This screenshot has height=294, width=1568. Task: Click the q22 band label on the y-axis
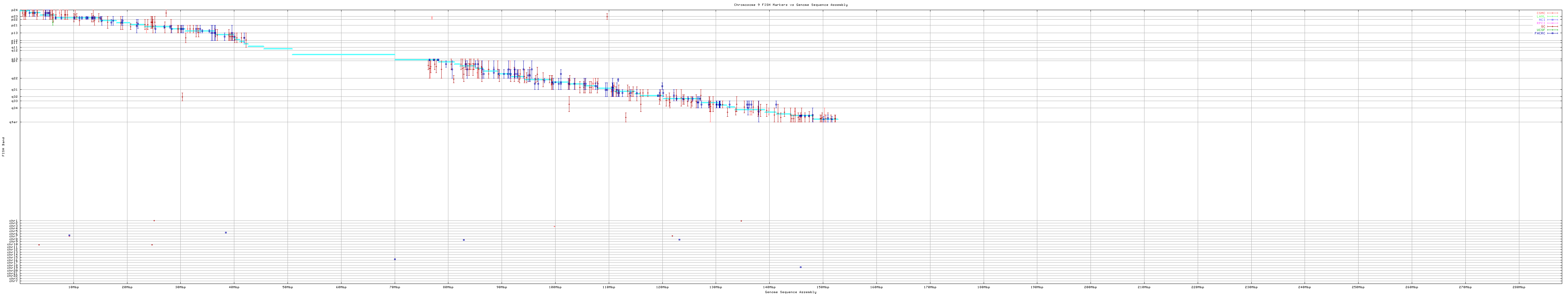[x=14, y=78]
